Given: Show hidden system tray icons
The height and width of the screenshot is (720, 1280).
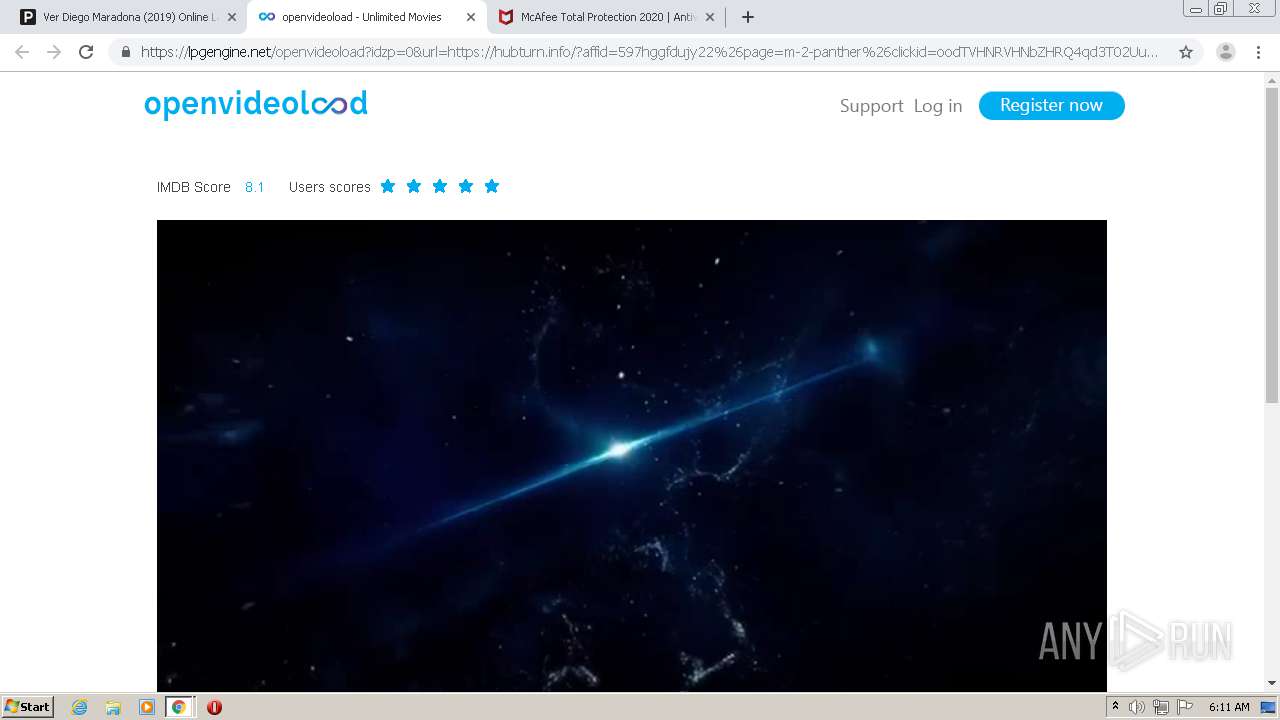Looking at the screenshot, I should (x=1115, y=707).
